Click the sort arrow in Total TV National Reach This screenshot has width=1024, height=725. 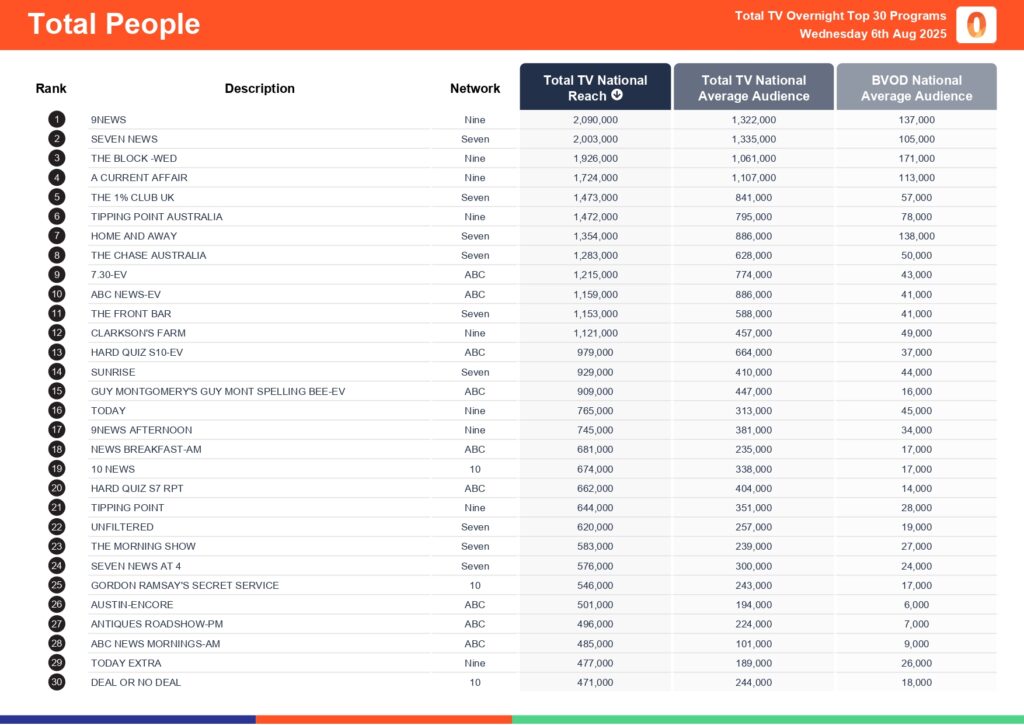click(617, 96)
